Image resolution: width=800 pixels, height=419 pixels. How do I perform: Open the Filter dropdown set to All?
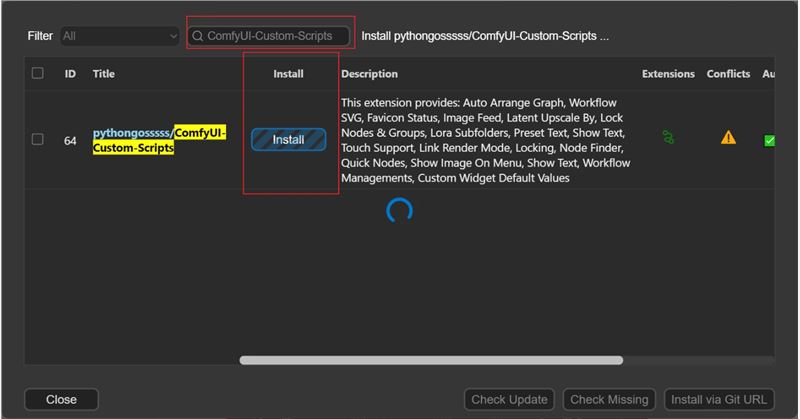pos(120,36)
